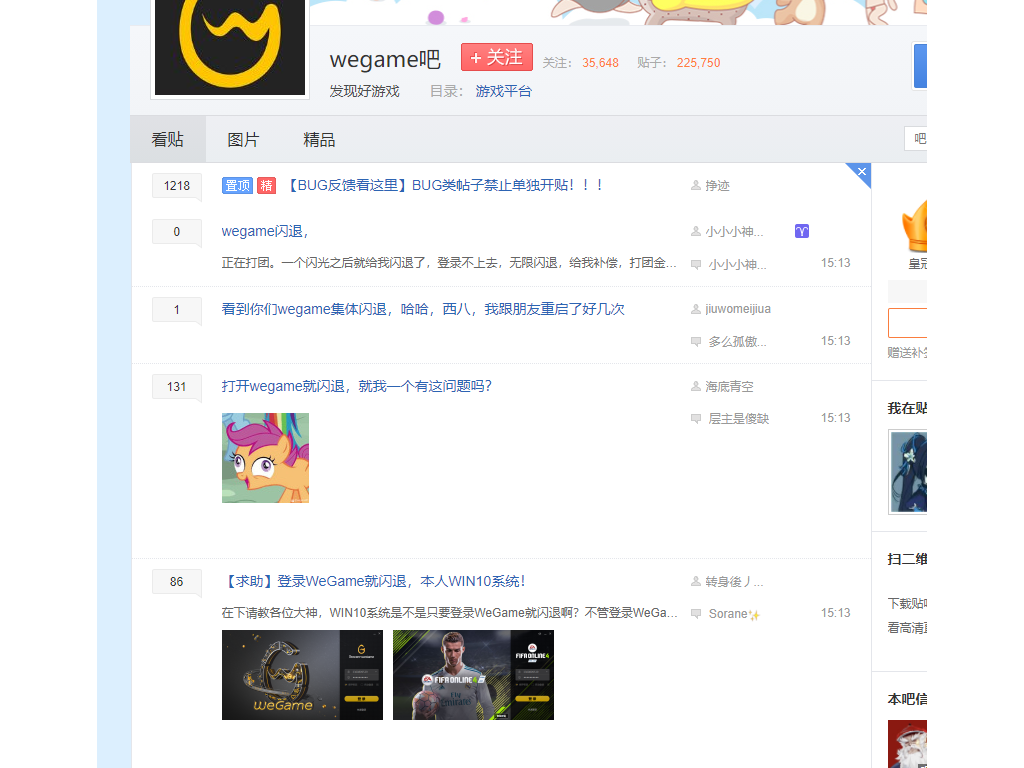
Task: Click the crown icon in the sidebar
Action: [x=915, y=226]
